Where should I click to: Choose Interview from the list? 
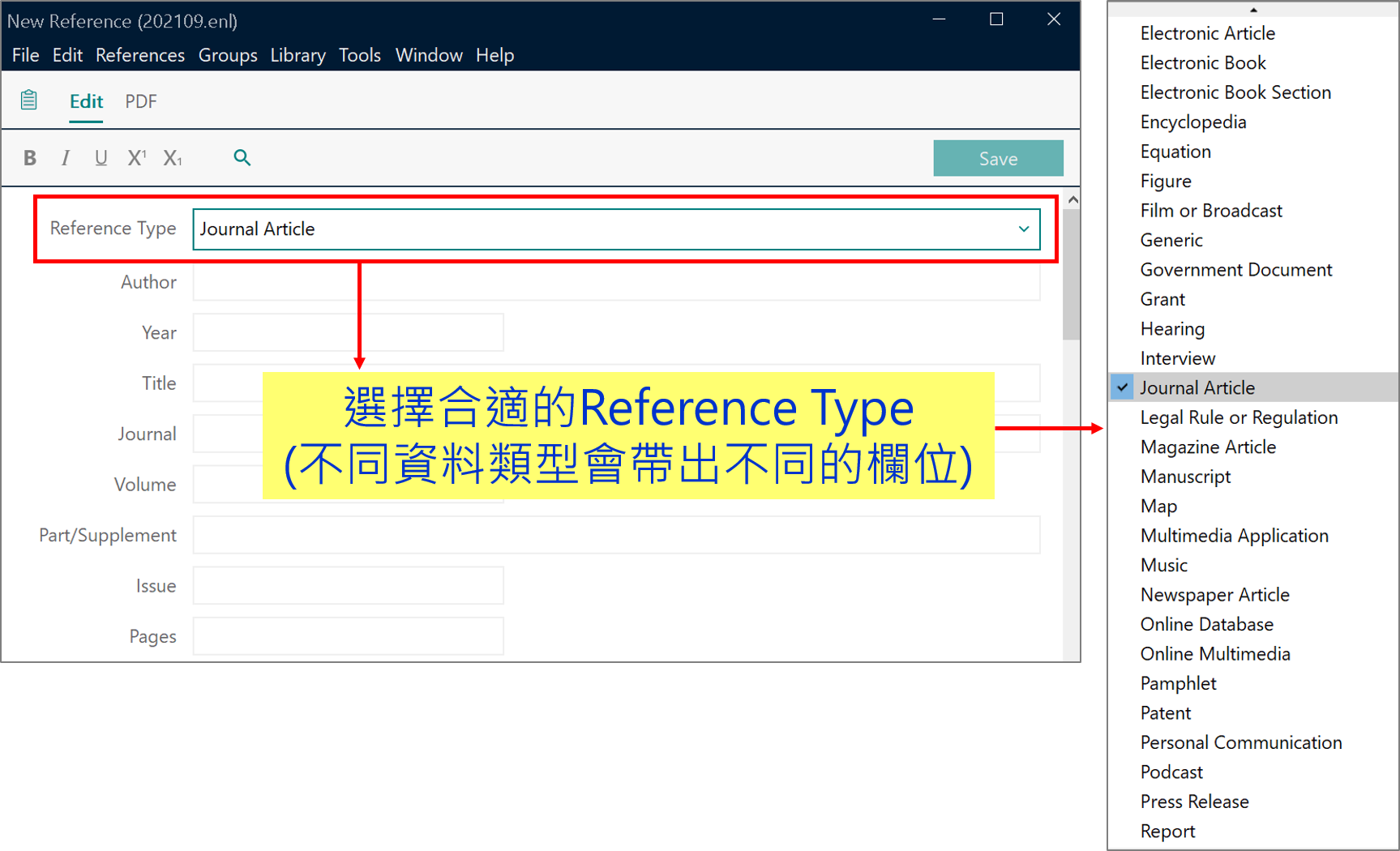1177,358
